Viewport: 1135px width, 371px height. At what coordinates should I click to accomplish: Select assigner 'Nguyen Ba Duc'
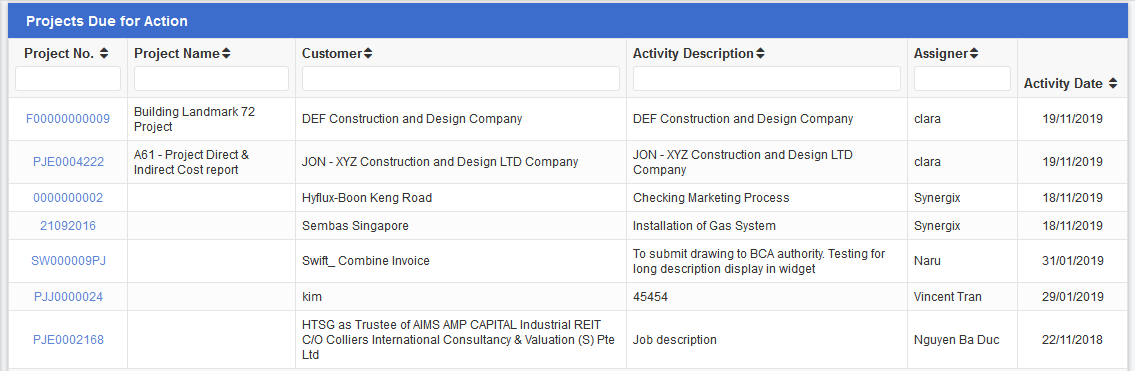956,340
